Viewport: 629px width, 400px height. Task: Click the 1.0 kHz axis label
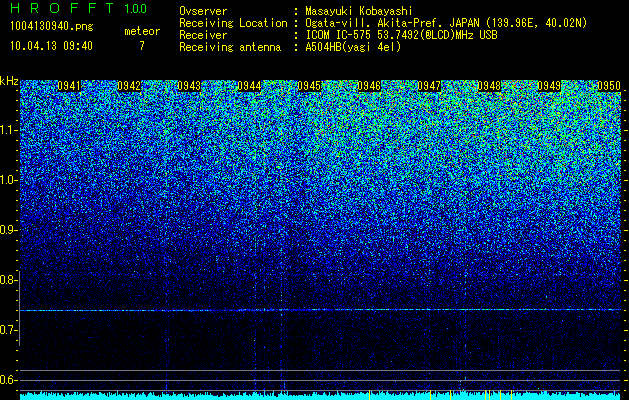[x=7, y=180]
